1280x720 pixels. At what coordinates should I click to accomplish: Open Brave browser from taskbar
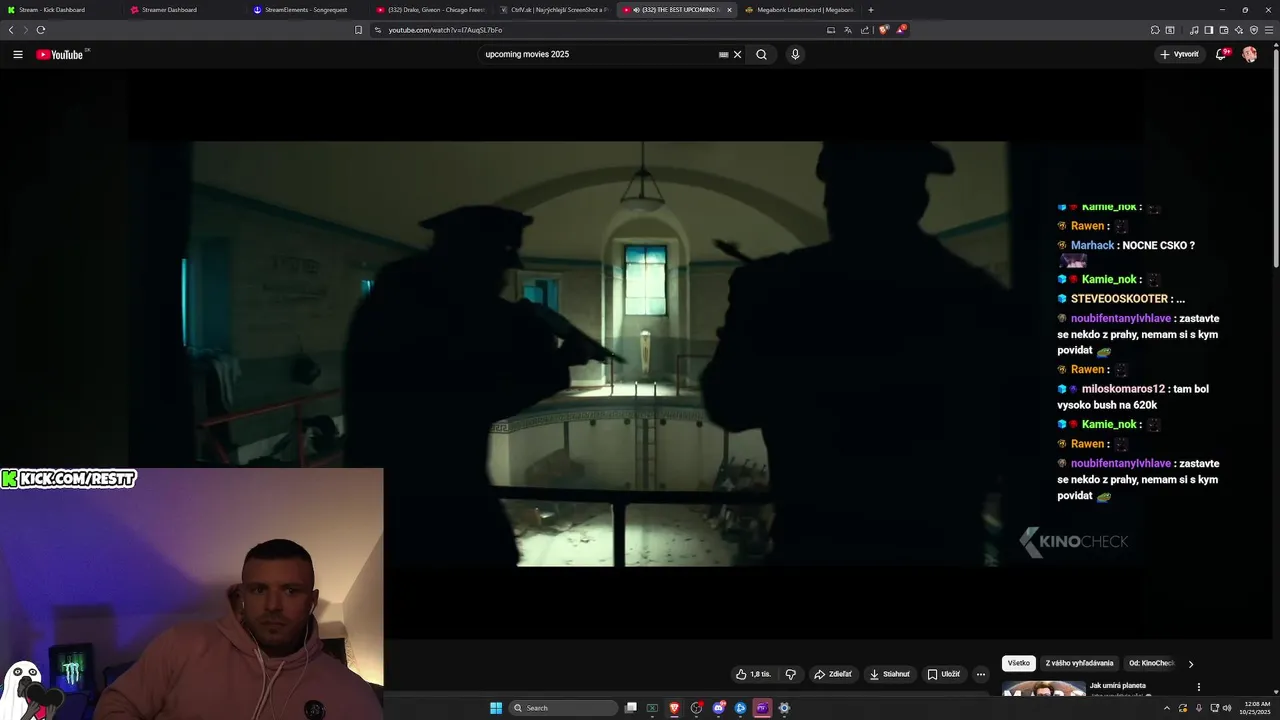(x=674, y=708)
